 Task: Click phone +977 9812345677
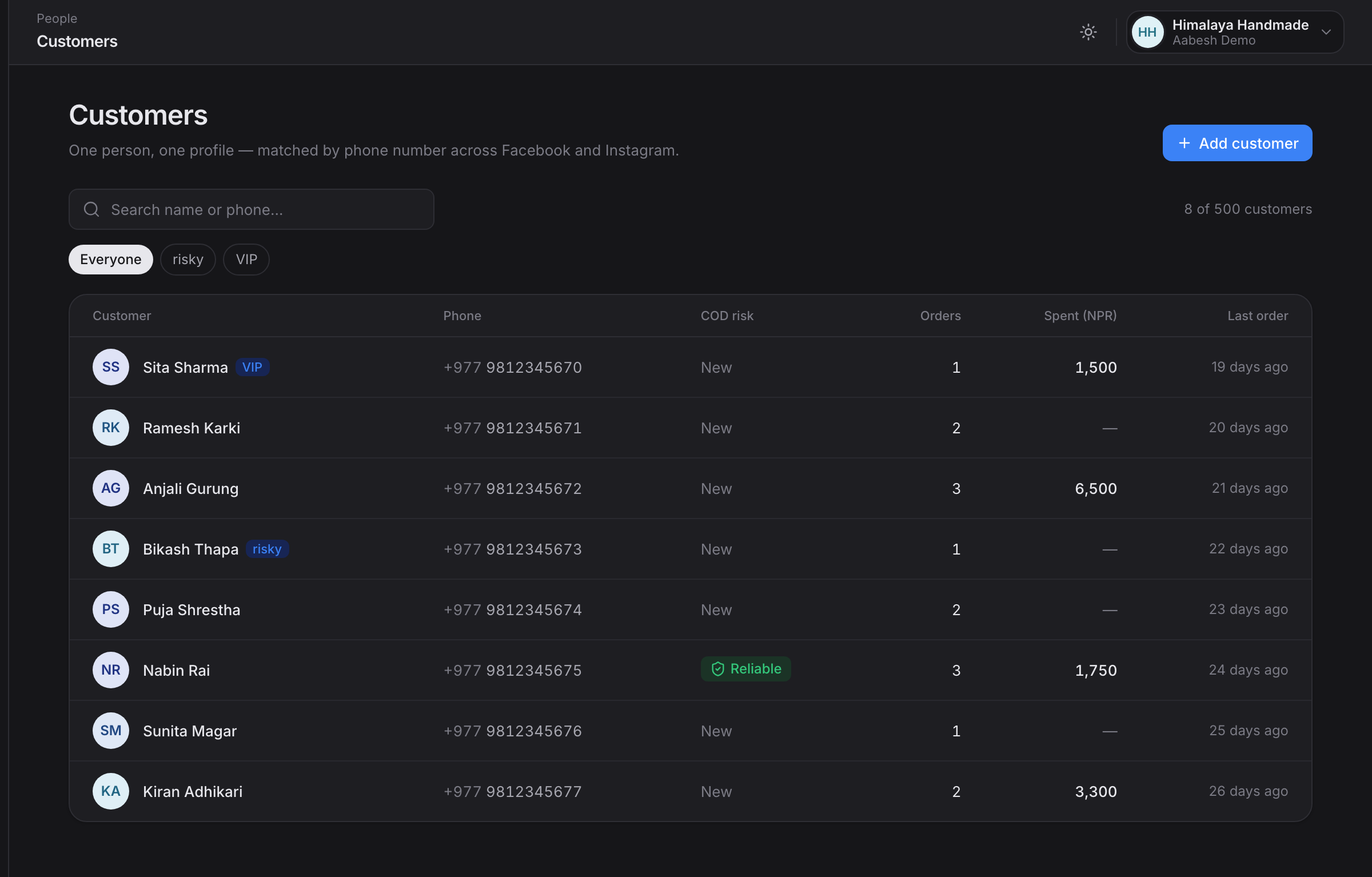point(513,791)
